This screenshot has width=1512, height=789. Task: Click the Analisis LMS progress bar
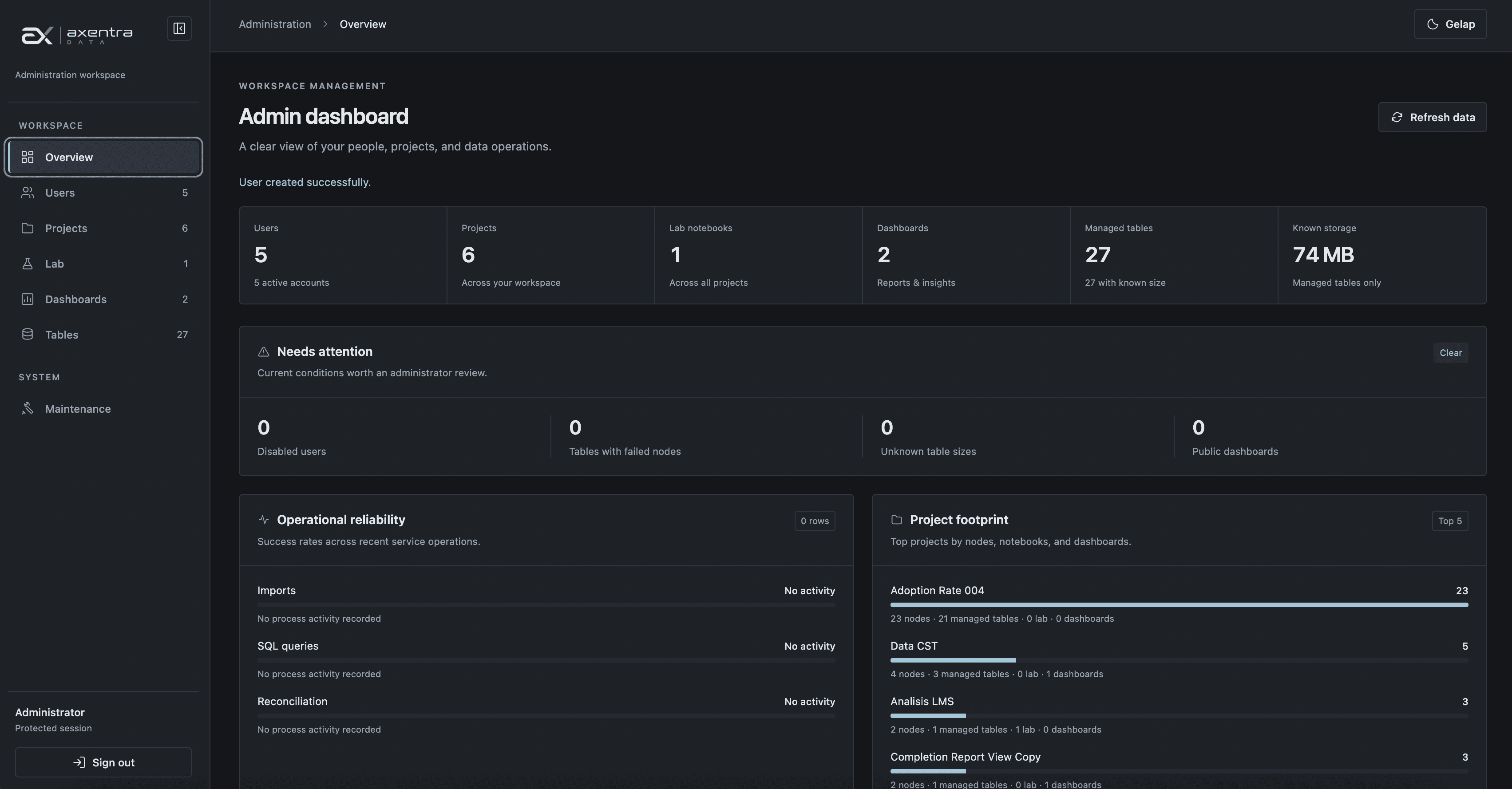(1179, 716)
